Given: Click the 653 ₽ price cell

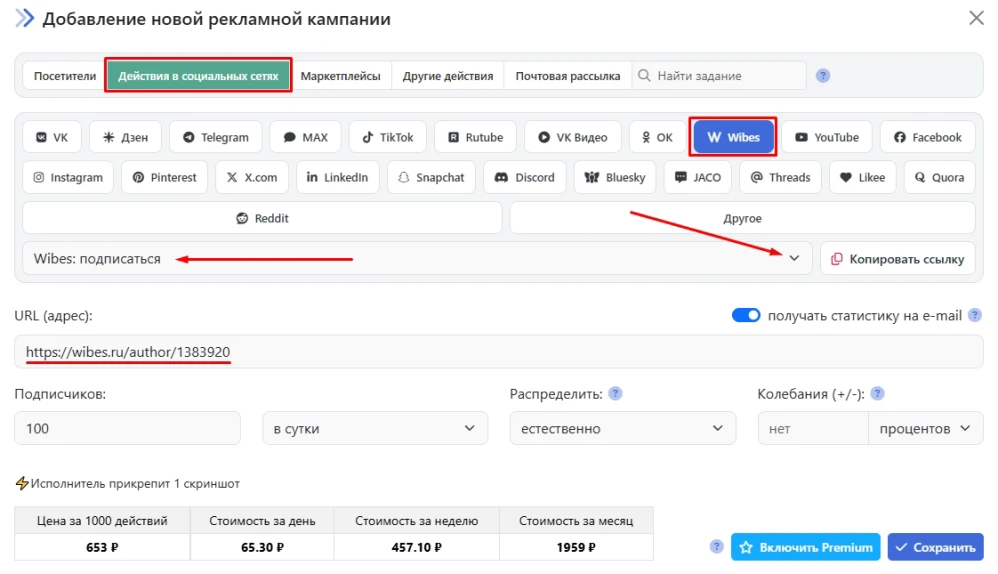Looking at the screenshot, I should pyautogui.click(x=102, y=547).
